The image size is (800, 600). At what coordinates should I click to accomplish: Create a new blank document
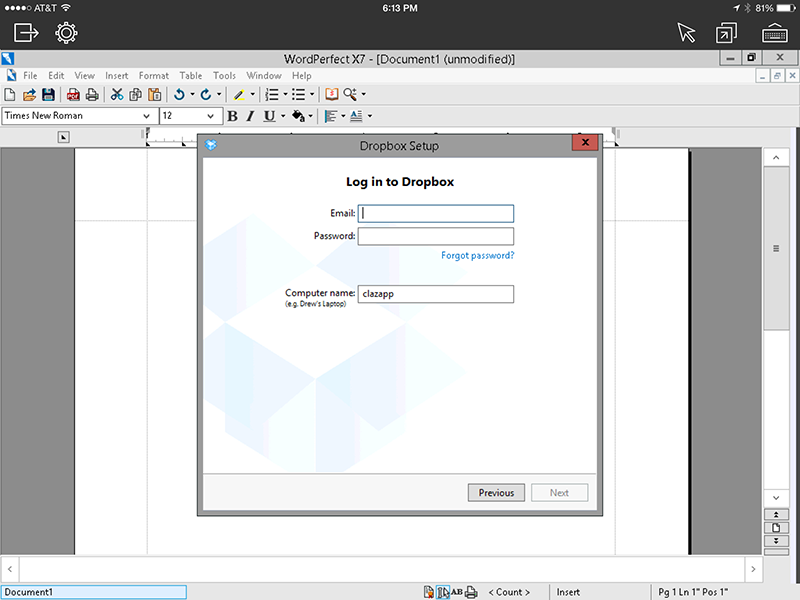pos(10,94)
